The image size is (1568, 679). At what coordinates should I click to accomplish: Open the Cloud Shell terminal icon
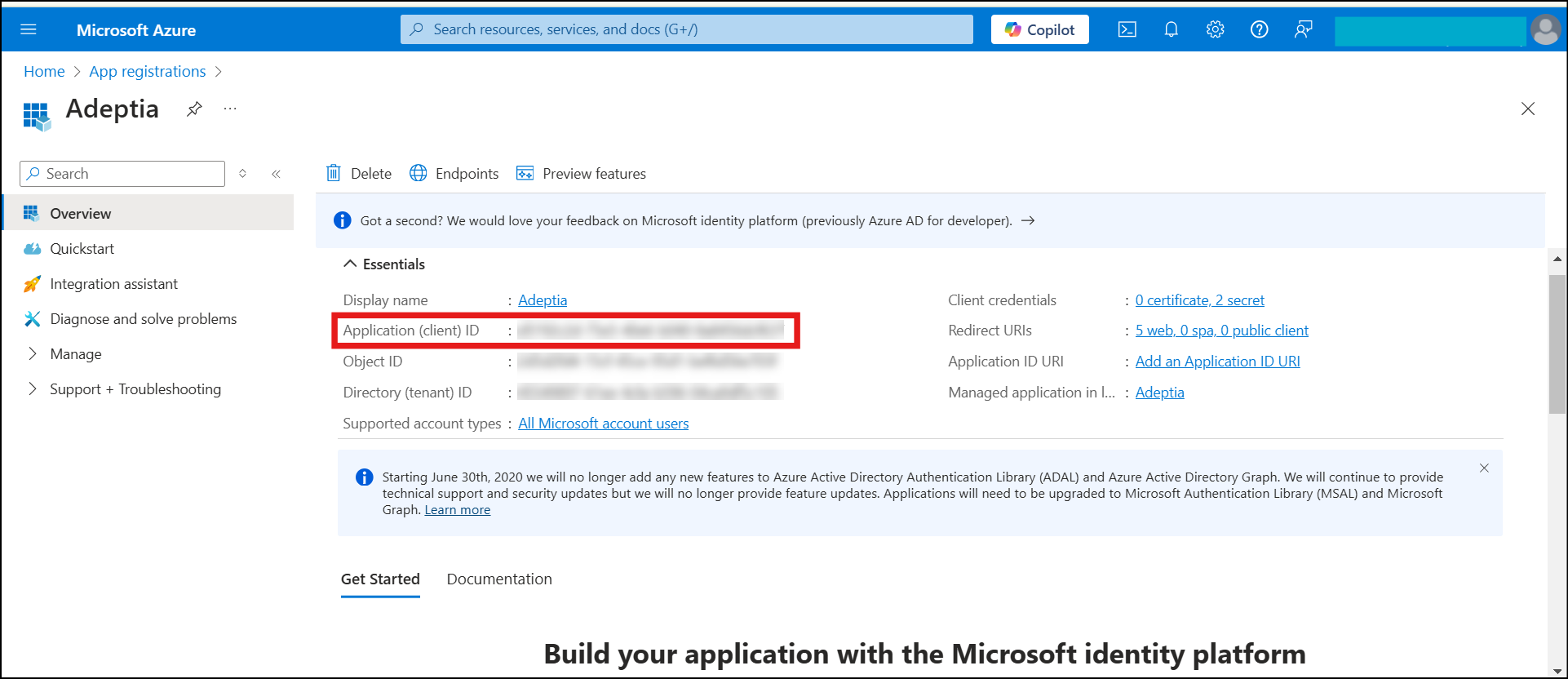click(x=1127, y=30)
